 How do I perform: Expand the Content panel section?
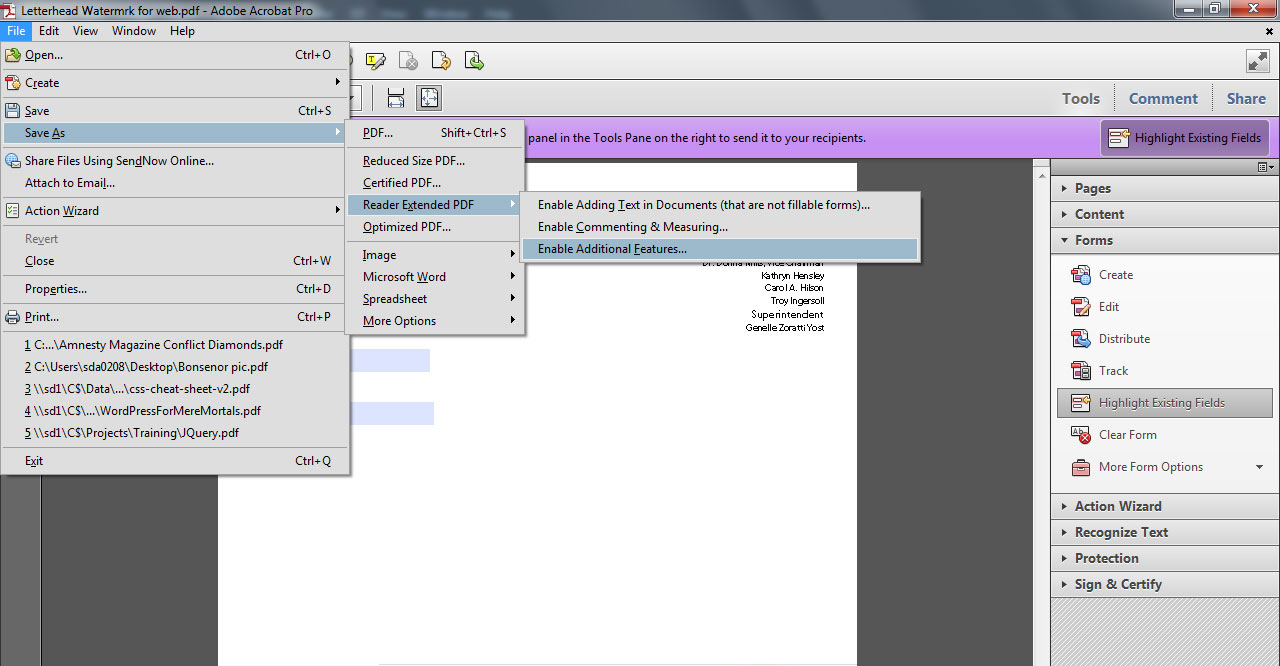1164,214
